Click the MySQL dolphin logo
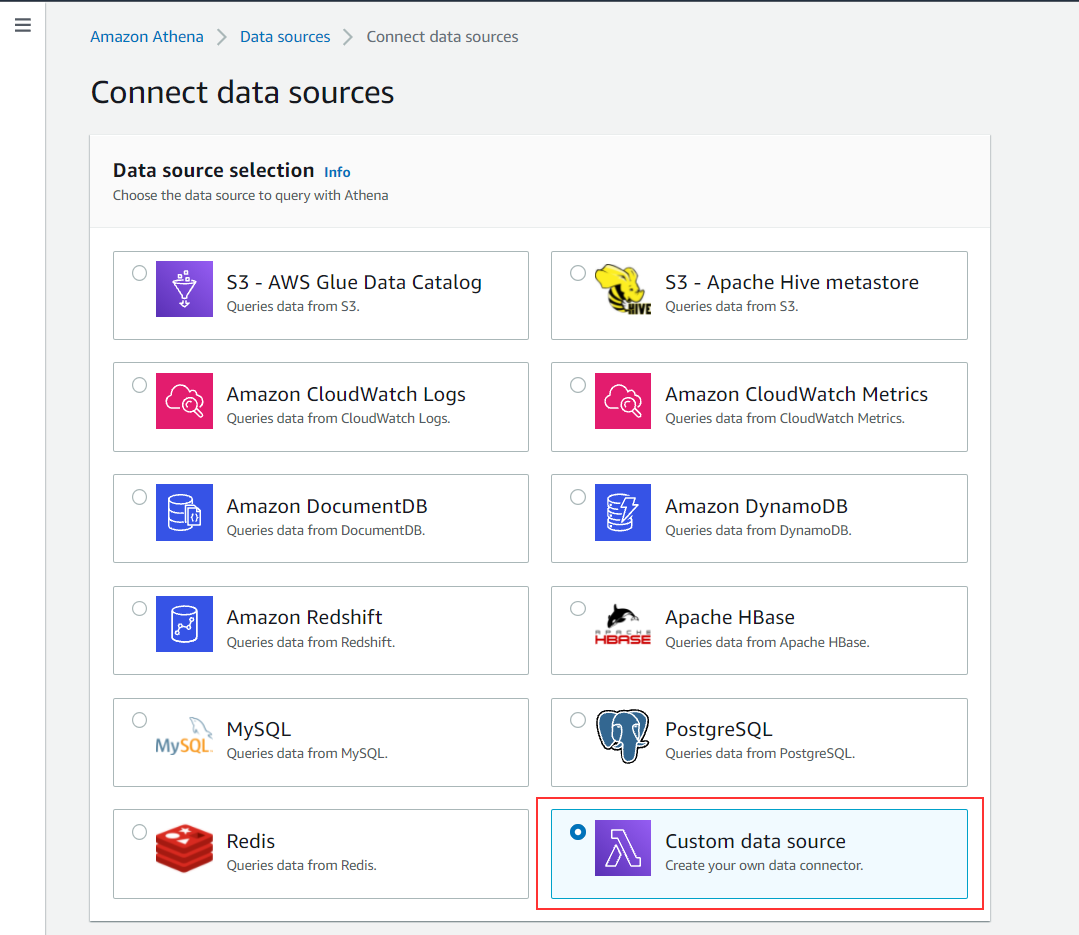 [184, 736]
